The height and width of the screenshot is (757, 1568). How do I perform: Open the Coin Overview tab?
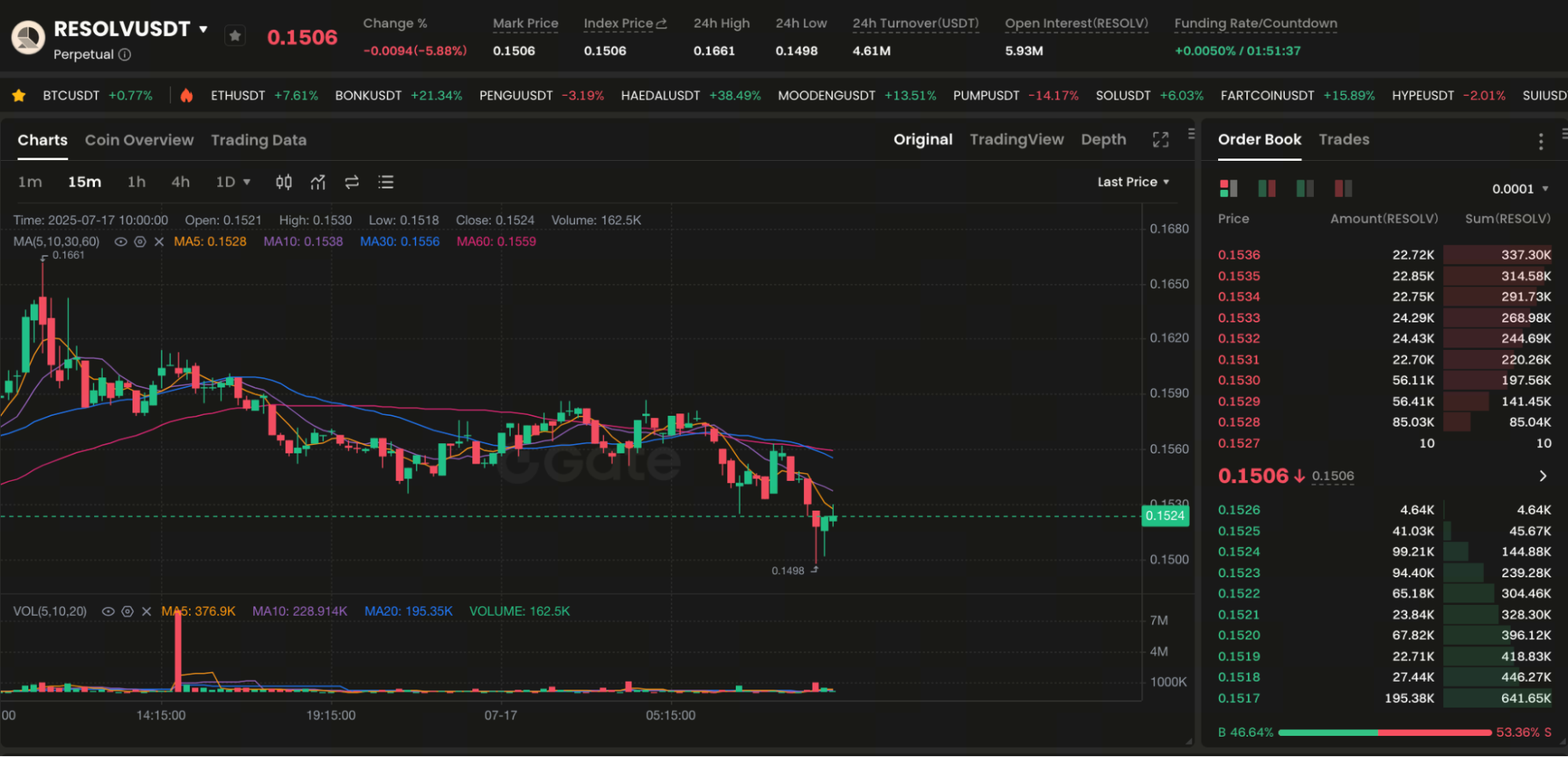(139, 140)
